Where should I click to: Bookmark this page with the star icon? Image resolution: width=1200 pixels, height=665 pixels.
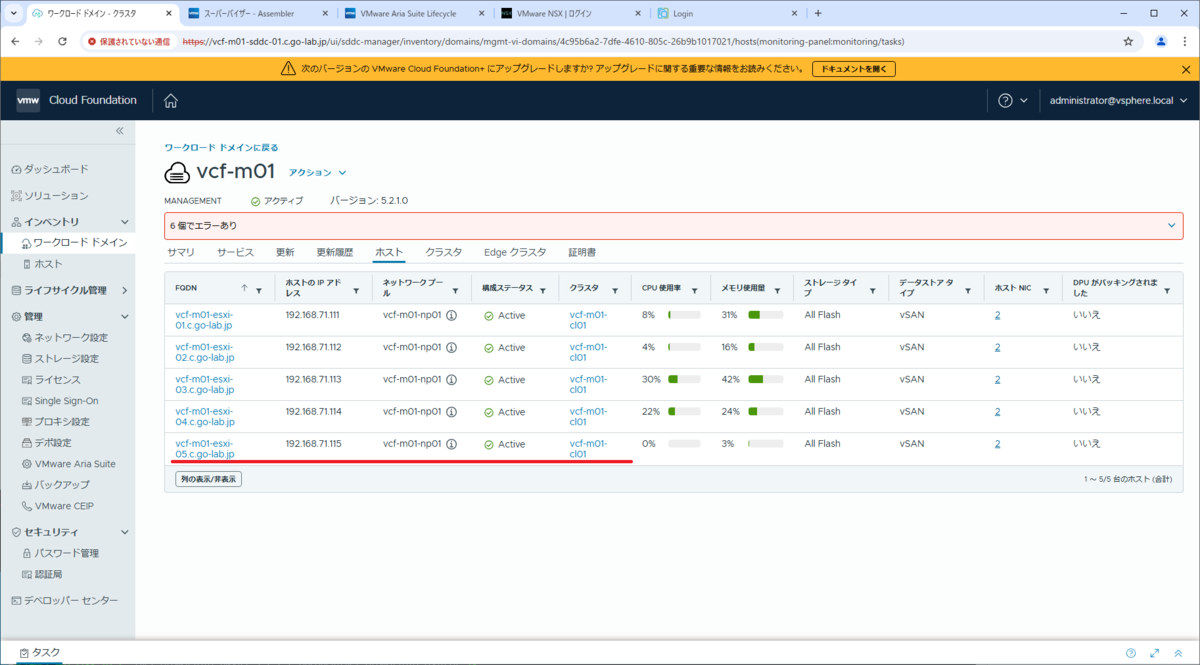coord(1128,42)
